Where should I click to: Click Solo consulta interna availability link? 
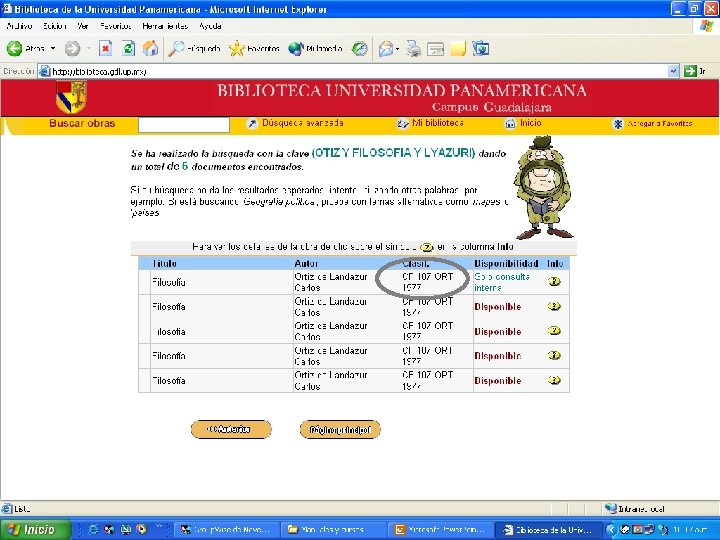click(x=502, y=282)
